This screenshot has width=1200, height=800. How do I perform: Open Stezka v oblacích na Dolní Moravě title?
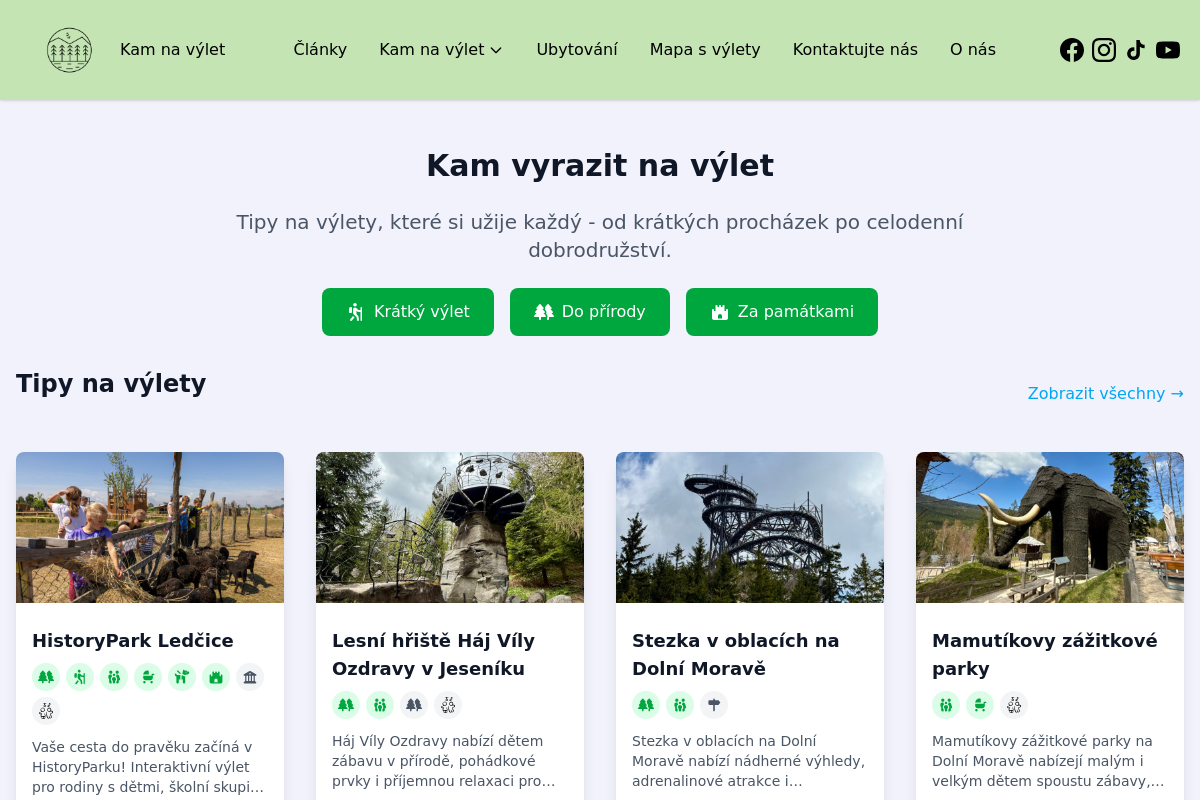[736, 655]
